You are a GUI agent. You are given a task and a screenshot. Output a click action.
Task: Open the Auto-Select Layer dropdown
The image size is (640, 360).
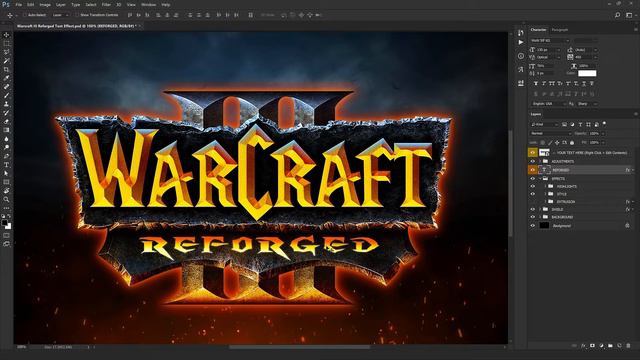[61, 15]
